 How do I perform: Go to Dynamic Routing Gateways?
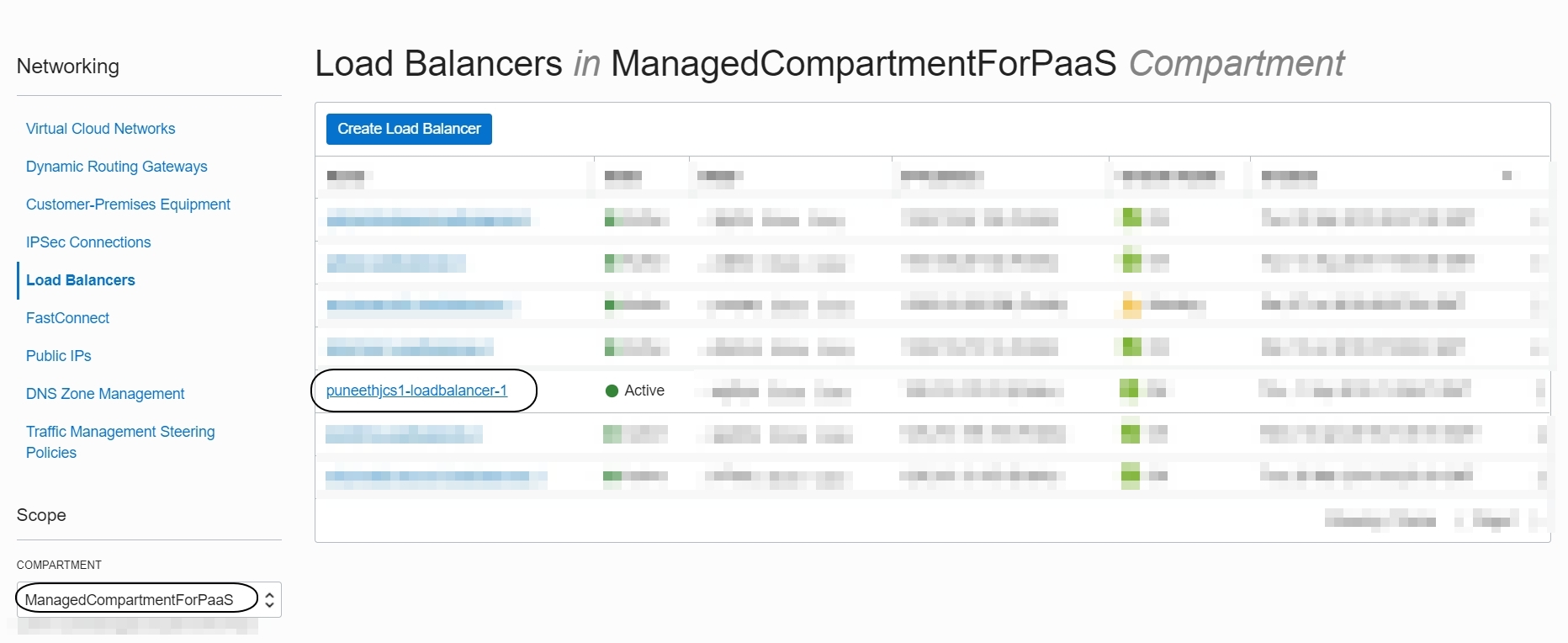116,167
